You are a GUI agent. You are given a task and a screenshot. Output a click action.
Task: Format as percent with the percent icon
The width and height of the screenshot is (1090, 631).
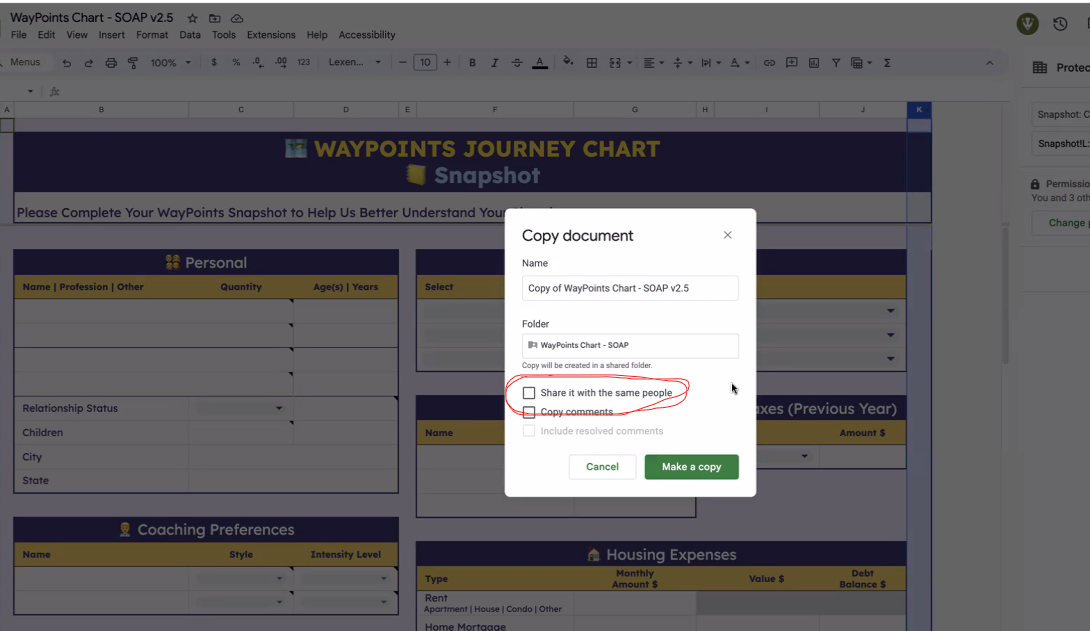click(236, 63)
